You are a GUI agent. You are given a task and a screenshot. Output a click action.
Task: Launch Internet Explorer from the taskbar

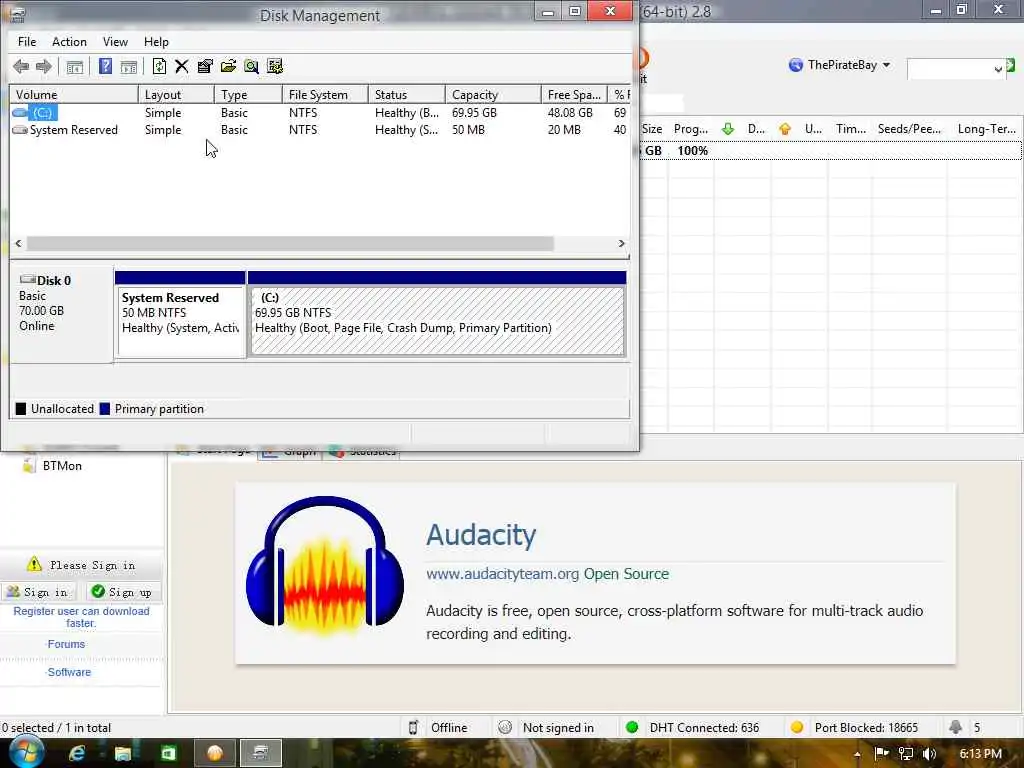(77, 754)
